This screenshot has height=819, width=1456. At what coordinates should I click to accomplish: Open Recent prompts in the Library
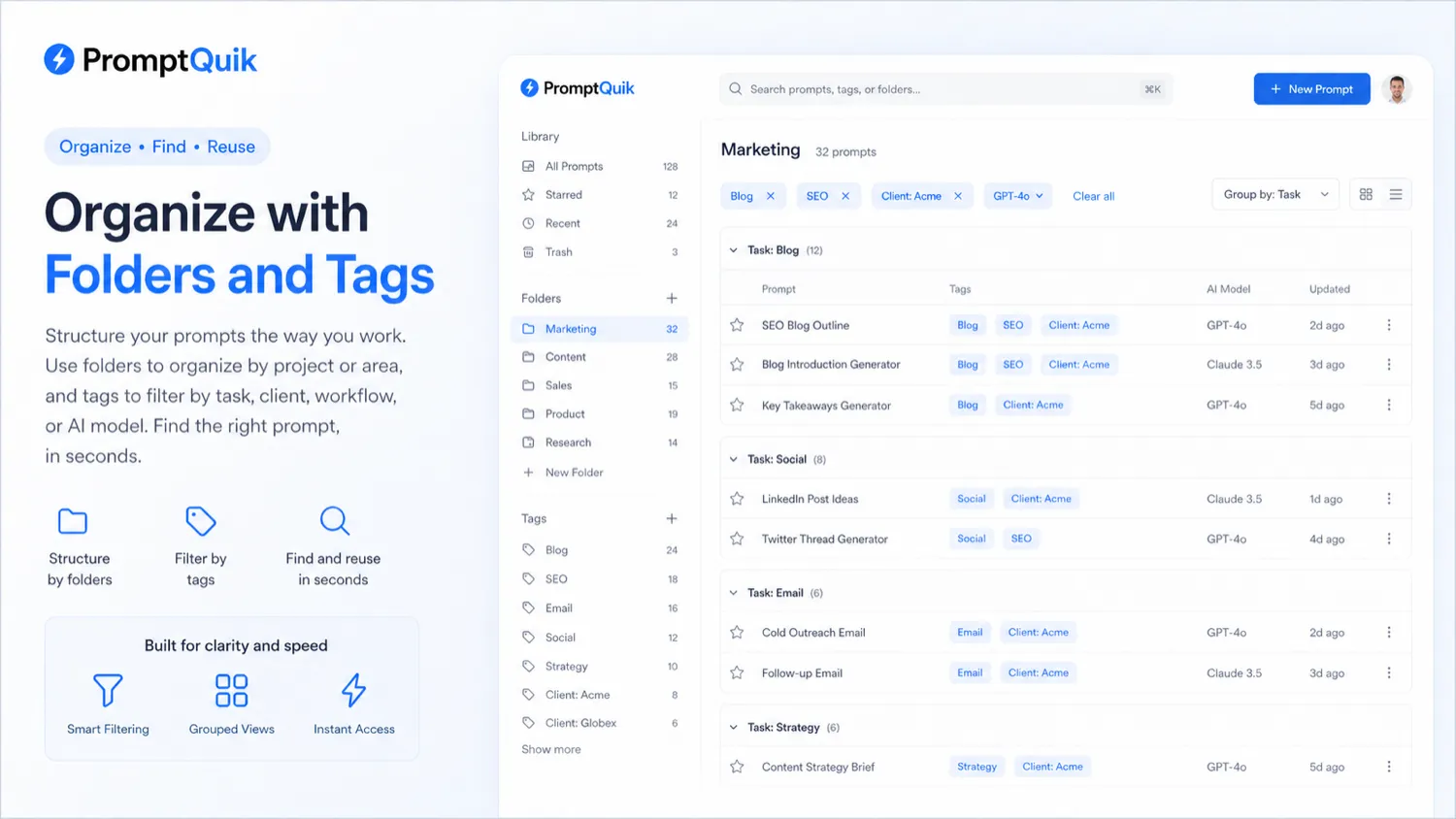599,223
